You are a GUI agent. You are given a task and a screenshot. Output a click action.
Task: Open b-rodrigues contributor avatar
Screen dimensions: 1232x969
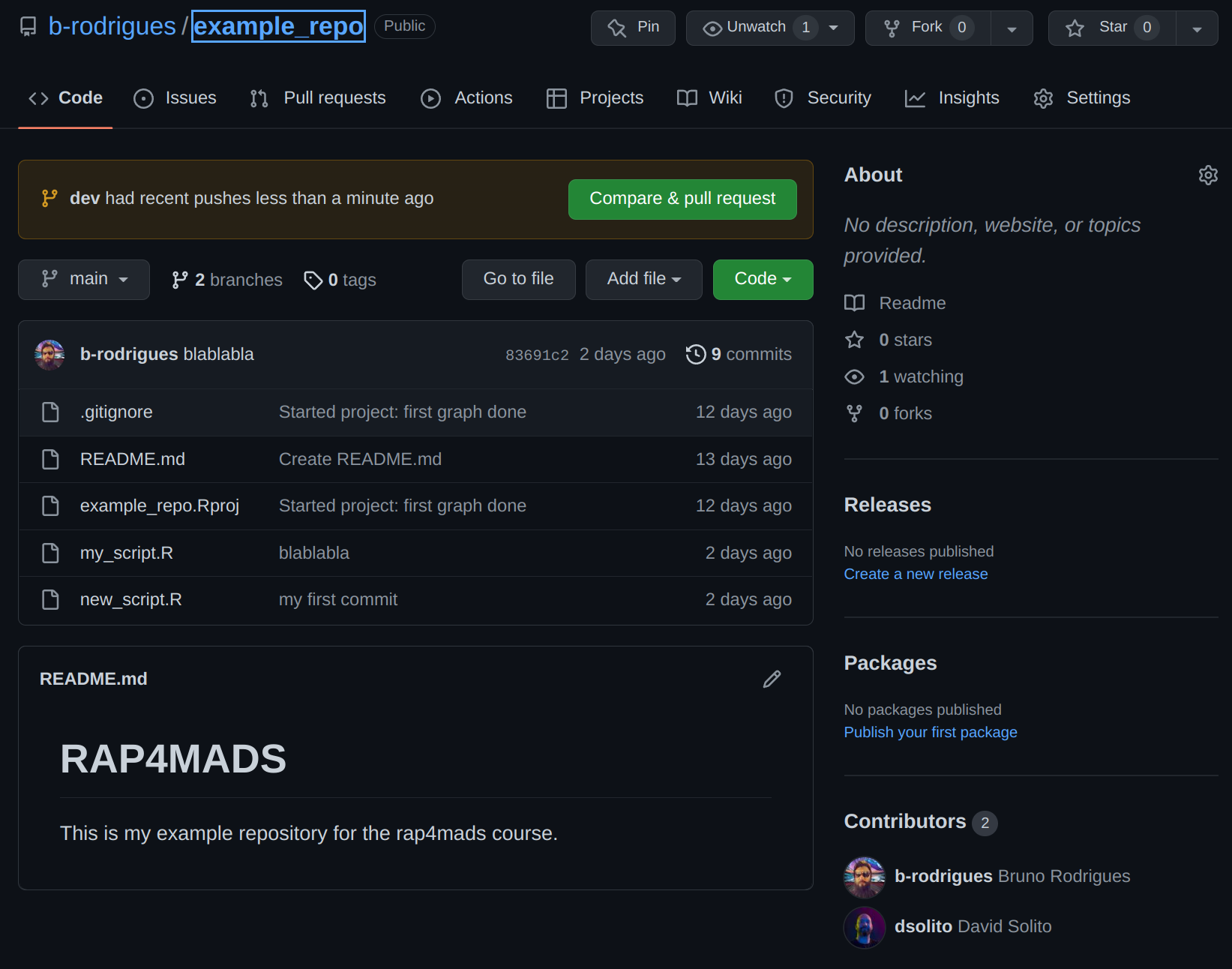(x=865, y=877)
